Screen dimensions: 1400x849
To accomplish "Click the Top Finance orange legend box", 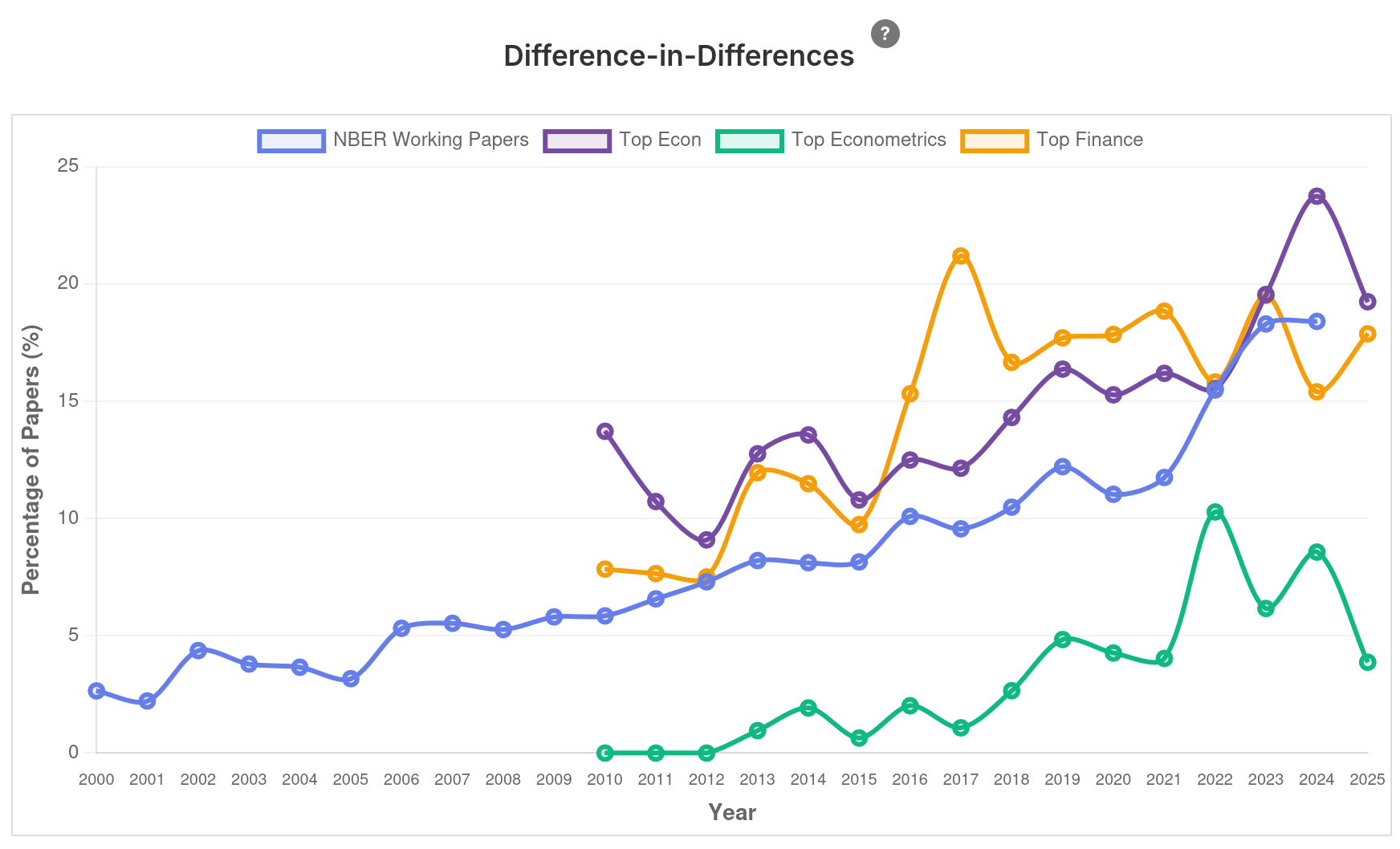I will pyautogui.click(x=995, y=140).
